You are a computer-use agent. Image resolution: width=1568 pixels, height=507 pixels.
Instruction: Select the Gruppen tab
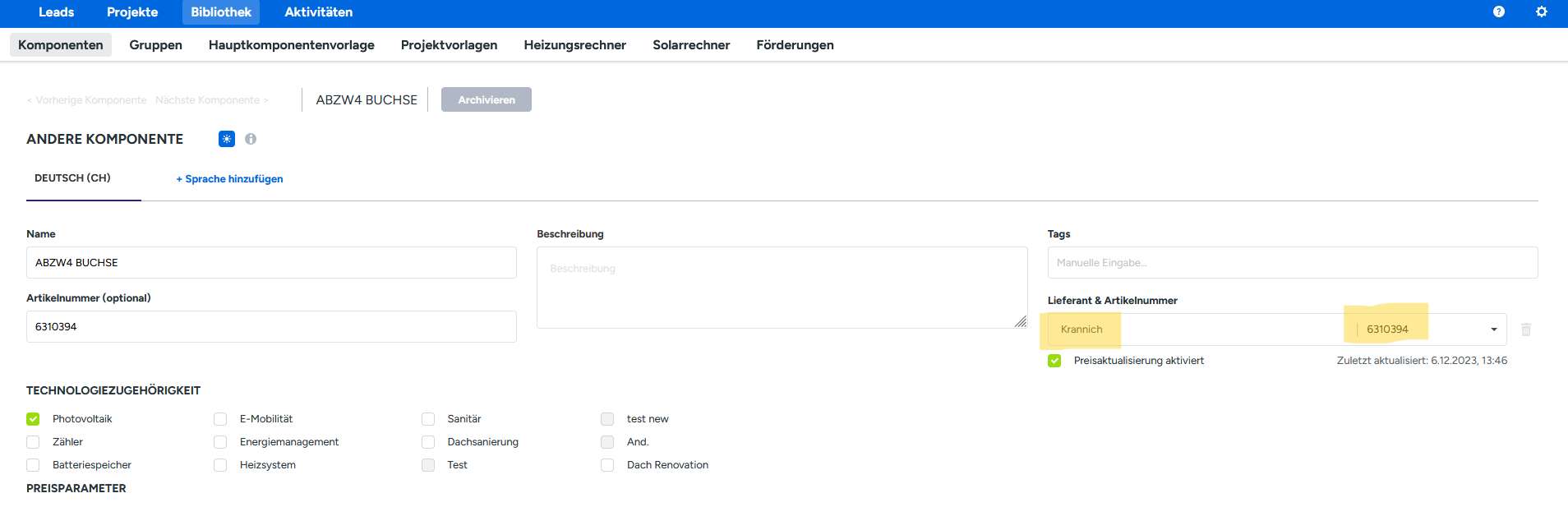point(155,45)
